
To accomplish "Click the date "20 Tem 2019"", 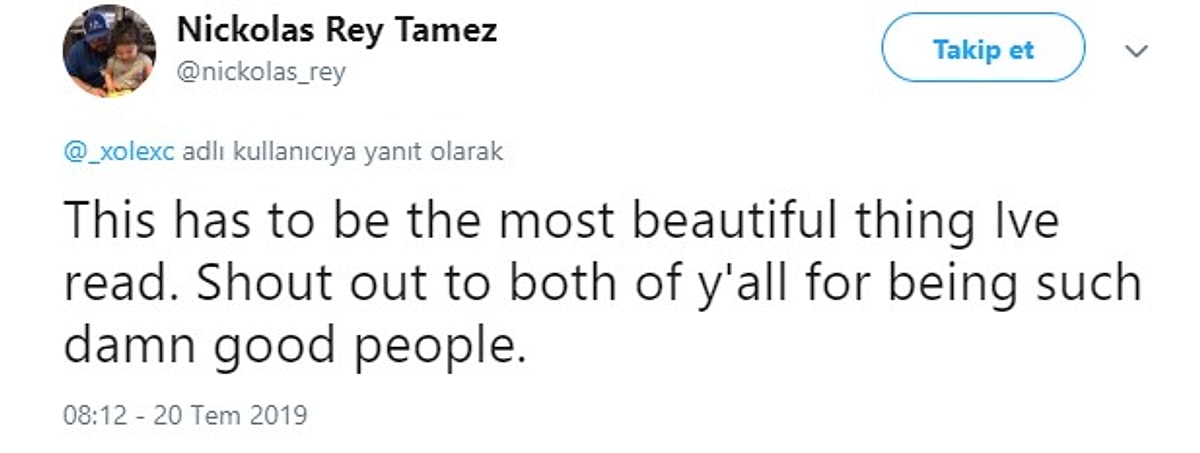I will [231, 413].
